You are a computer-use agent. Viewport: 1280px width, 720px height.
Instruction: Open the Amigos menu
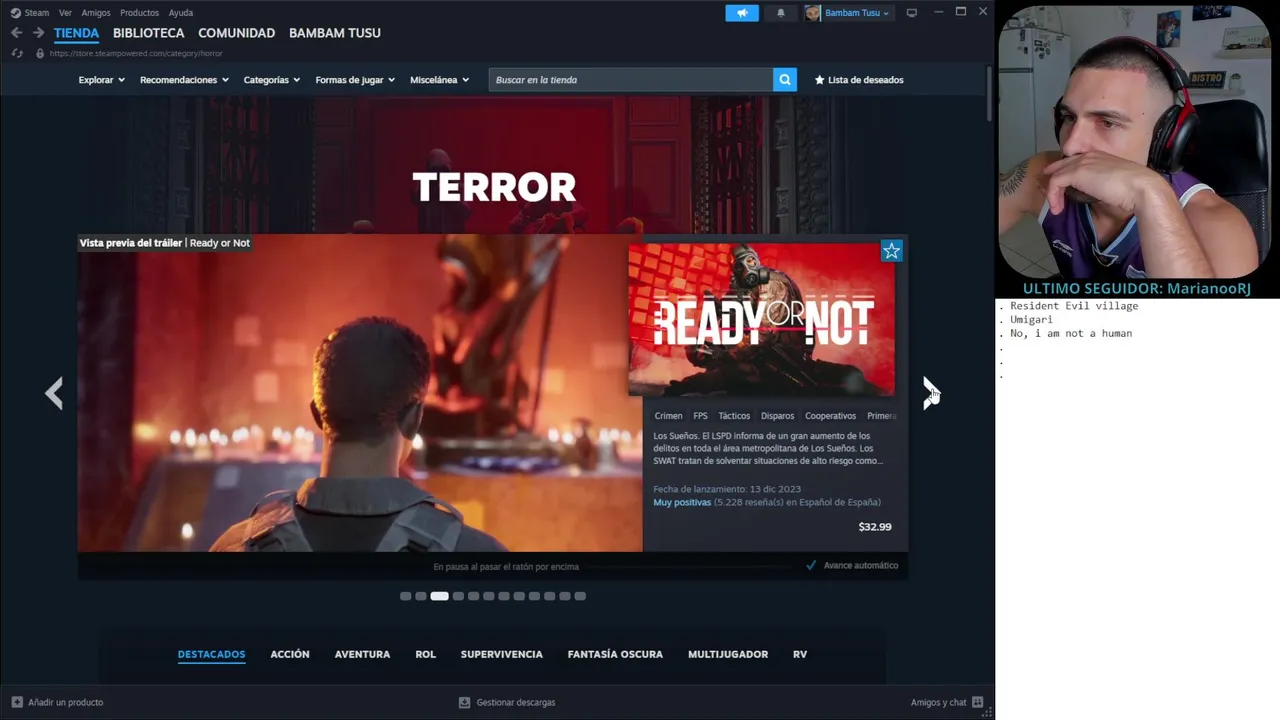[96, 13]
